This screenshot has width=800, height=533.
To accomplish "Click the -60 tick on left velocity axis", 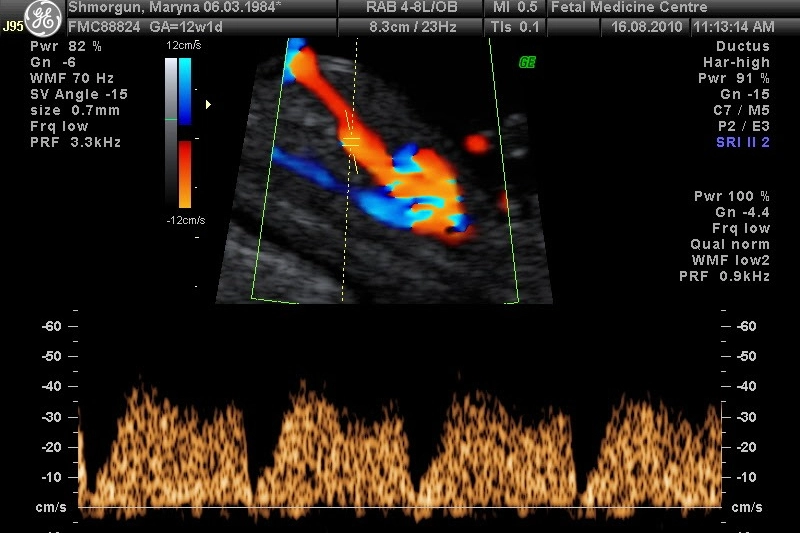I will pyautogui.click(x=52, y=326).
